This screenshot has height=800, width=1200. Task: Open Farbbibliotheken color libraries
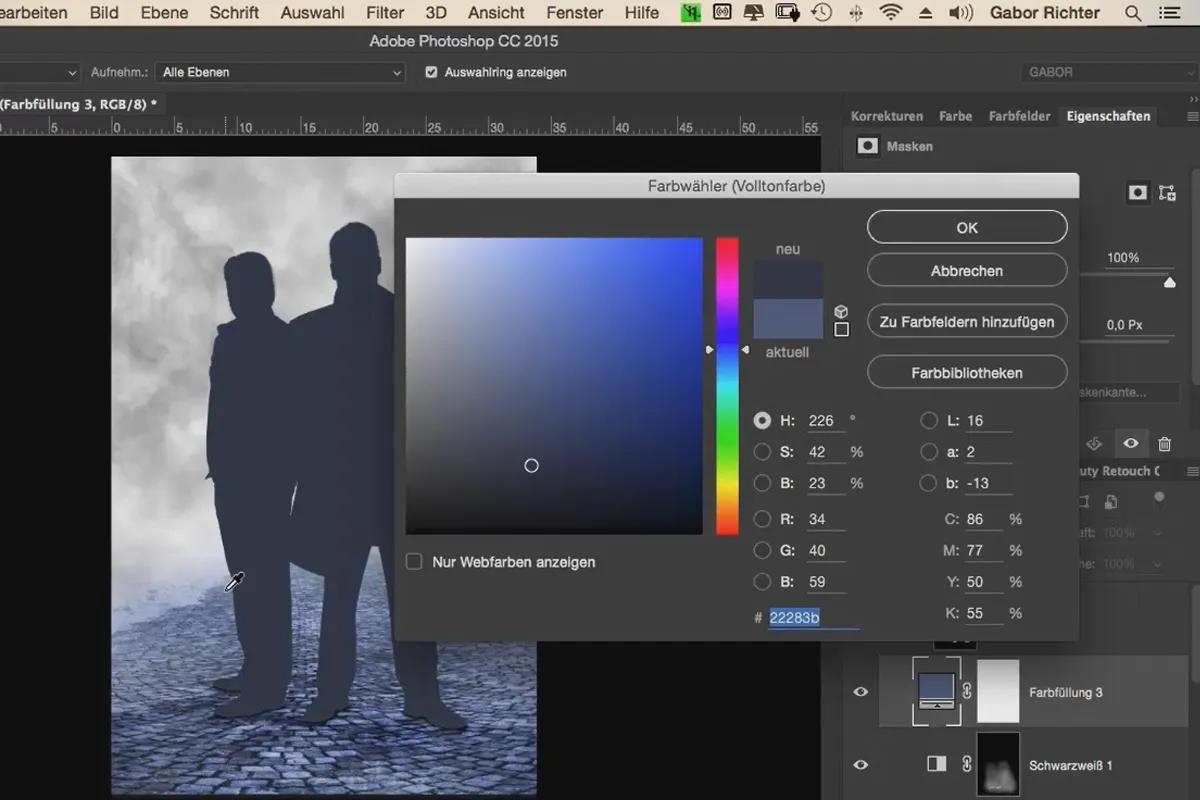[967, 373]
